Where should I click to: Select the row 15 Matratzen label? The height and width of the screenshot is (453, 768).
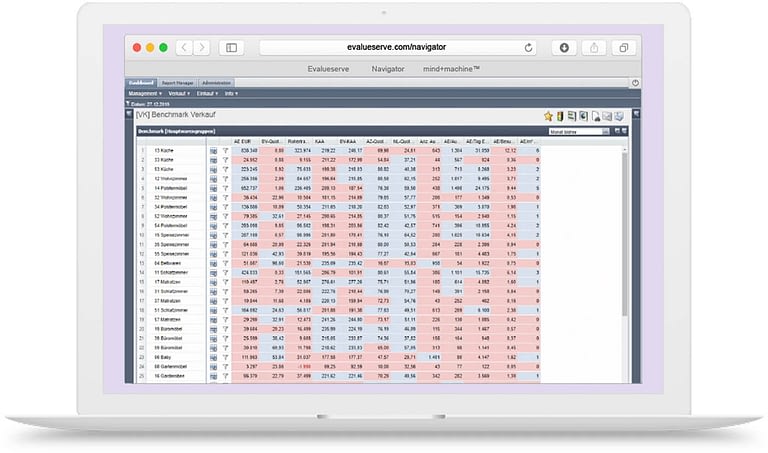point(168,282)
